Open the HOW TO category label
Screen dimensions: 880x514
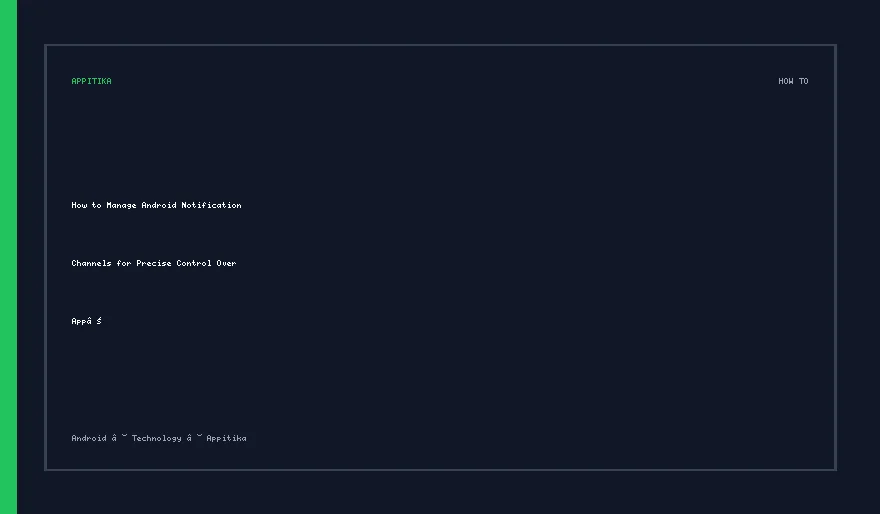click(793, 81)
